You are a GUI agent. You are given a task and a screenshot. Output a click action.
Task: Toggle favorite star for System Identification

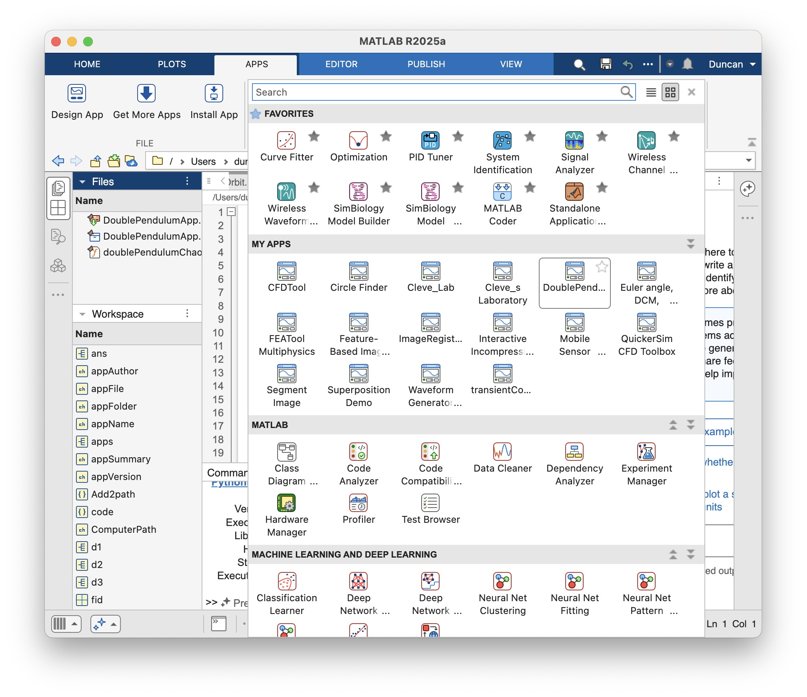(x=530, y=136)
